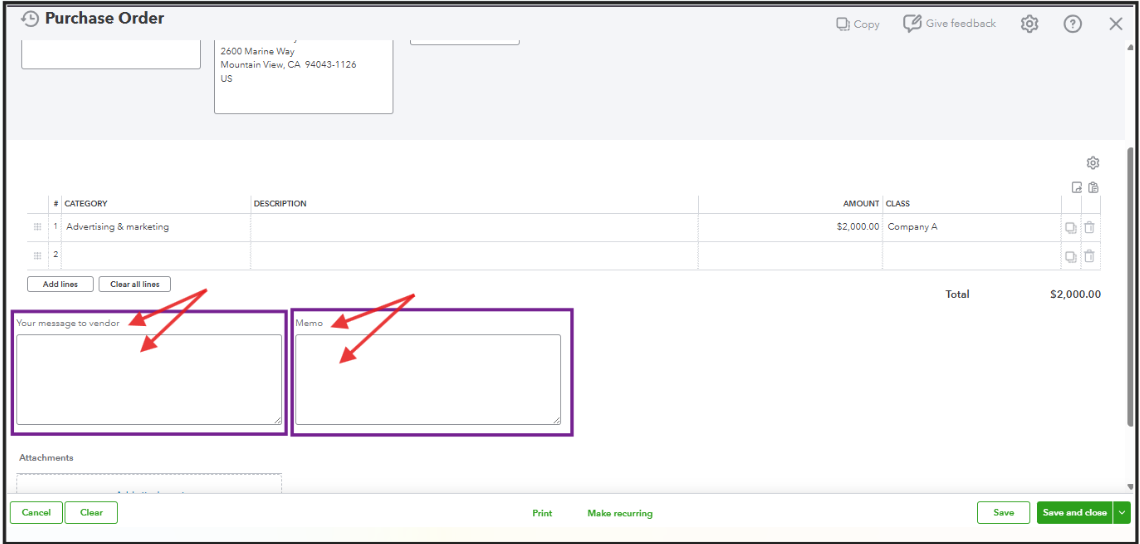The height and width of the screenshot is (544, 1140).
Task: Click the $2,000.00 amount cell in line 1
Action: 790,227
